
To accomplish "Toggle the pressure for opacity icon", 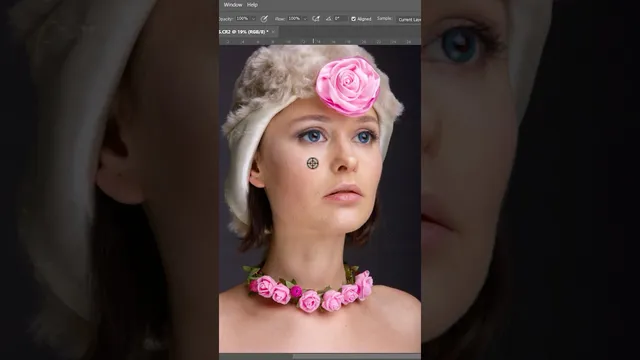I will [x=264, y=19].
